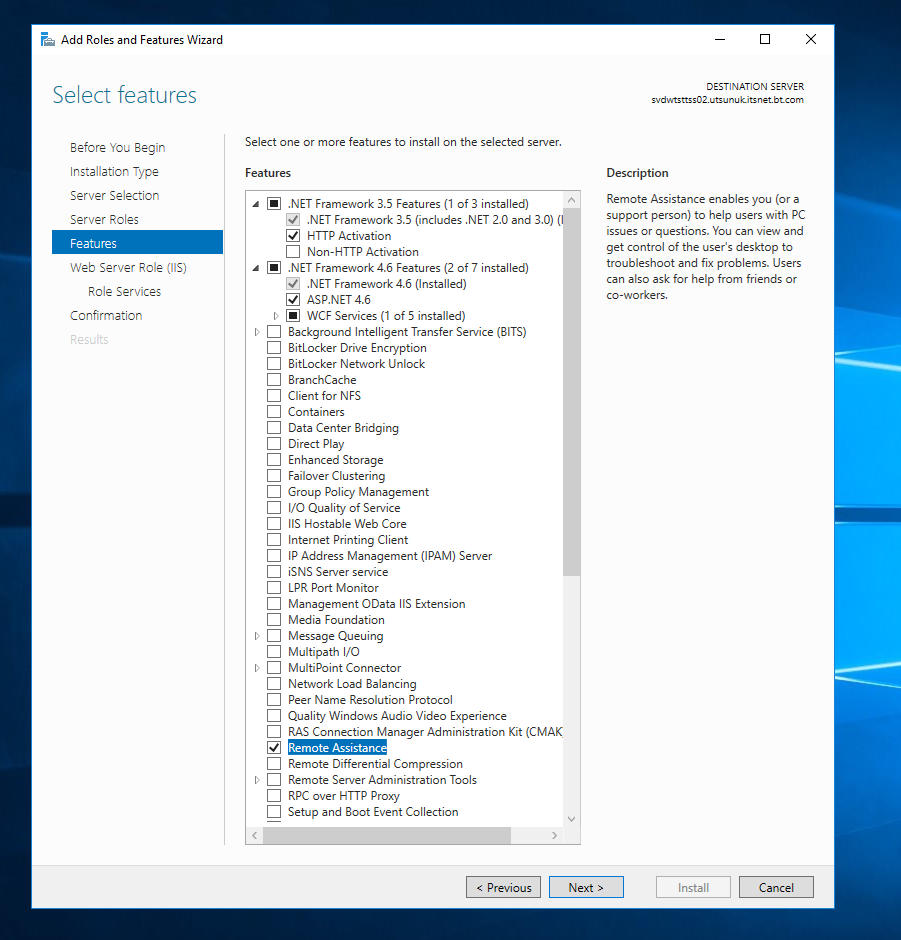901x940 pixels.
Task: Tick the Network Load Balancing checkbox
Action: pyautogui.click(x=274, y=683)
